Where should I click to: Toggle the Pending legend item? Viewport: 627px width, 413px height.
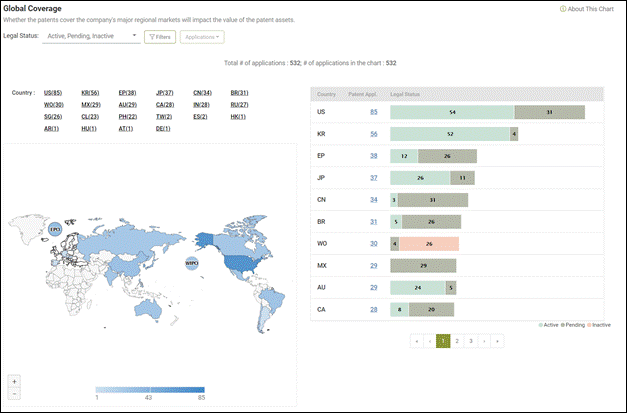573,325
